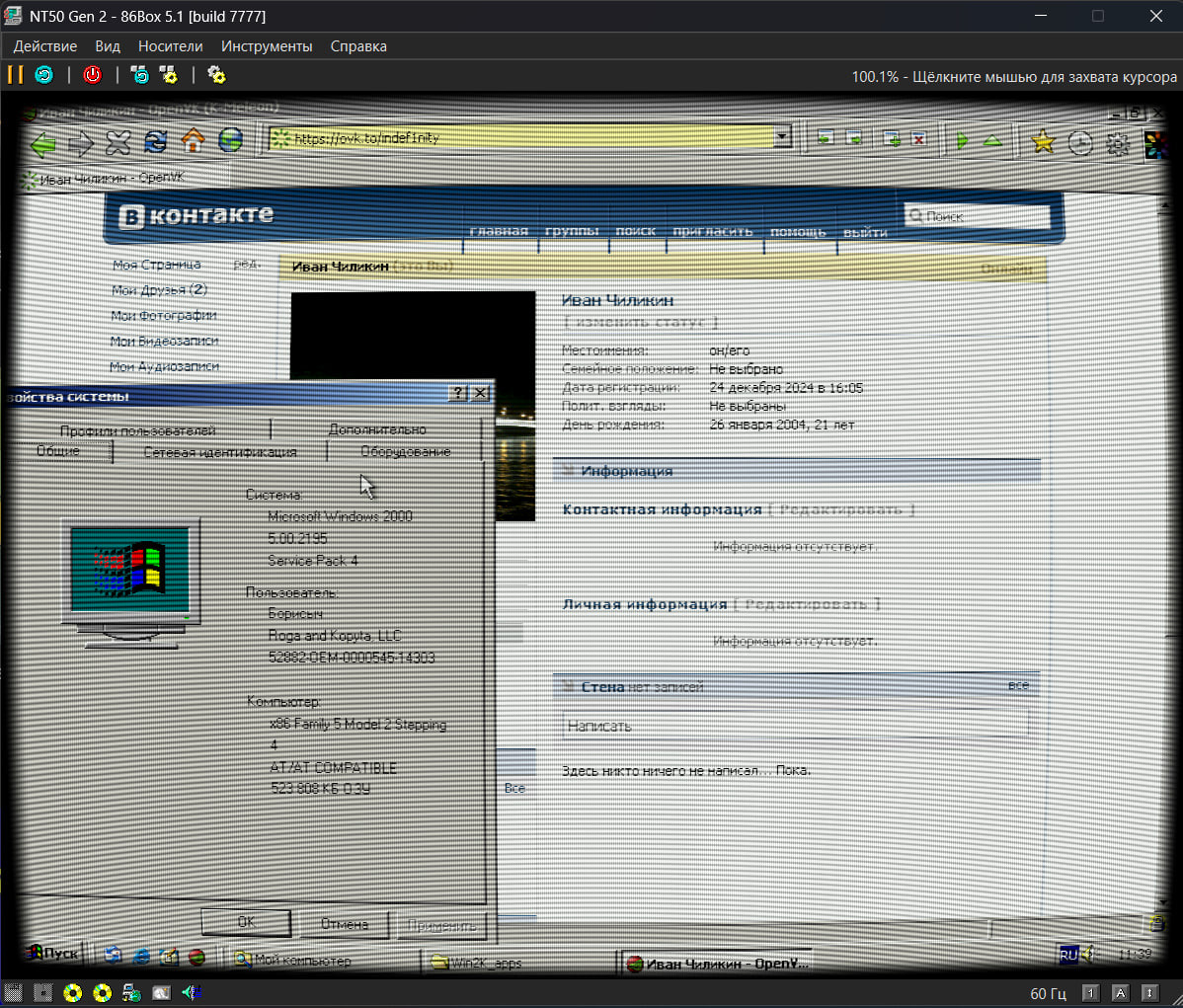The height and width of the screenshot is (1008, 1183).
Task: Click the K-Meleon green back arrow
Action: click(x=42, y=144)
